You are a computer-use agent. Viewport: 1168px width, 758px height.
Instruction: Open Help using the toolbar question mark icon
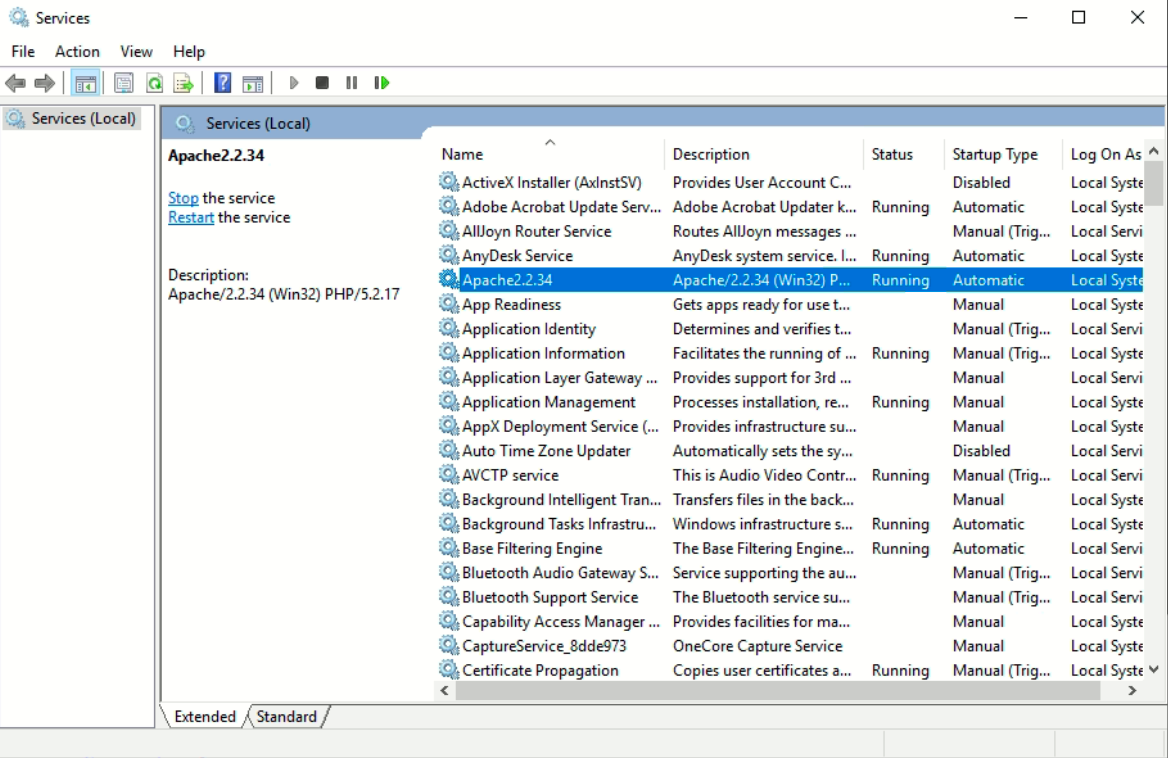point(221,82)
